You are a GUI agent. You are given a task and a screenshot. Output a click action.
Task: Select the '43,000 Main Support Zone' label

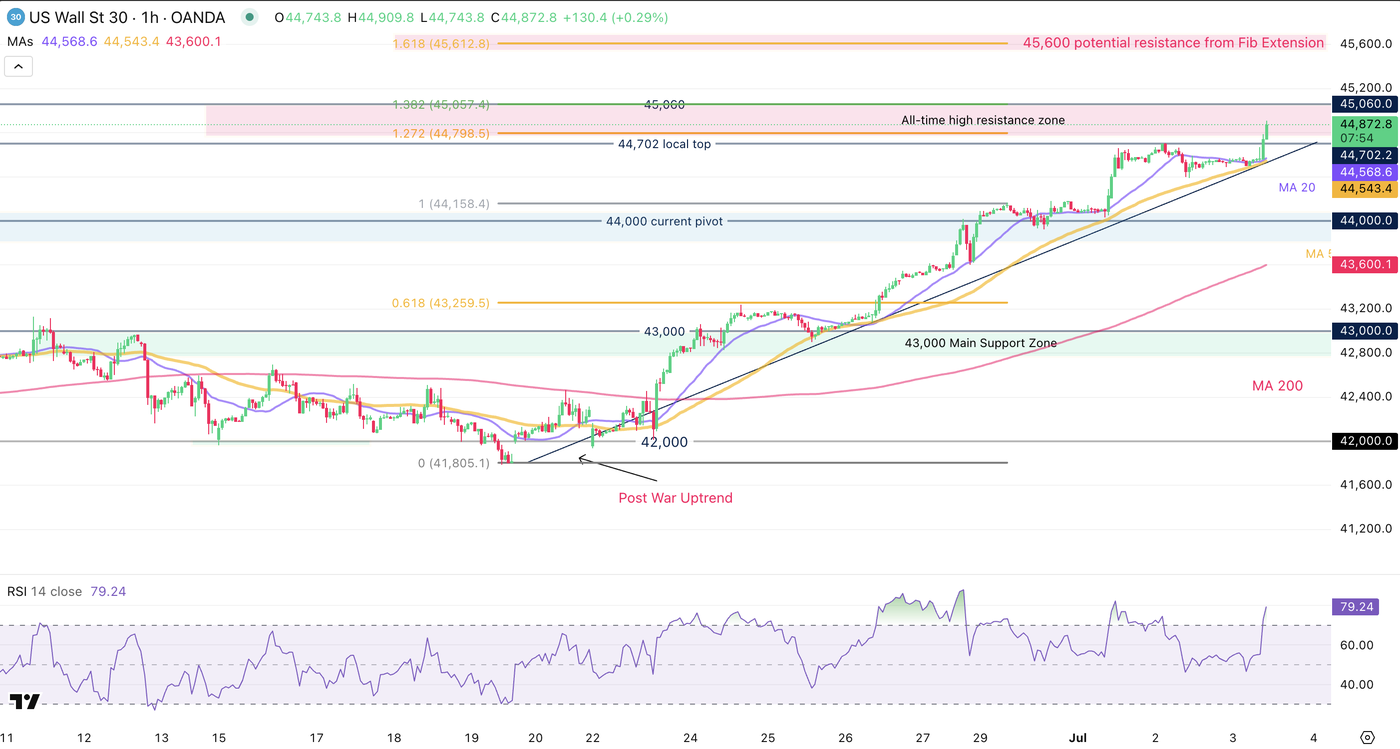[981, 343]
